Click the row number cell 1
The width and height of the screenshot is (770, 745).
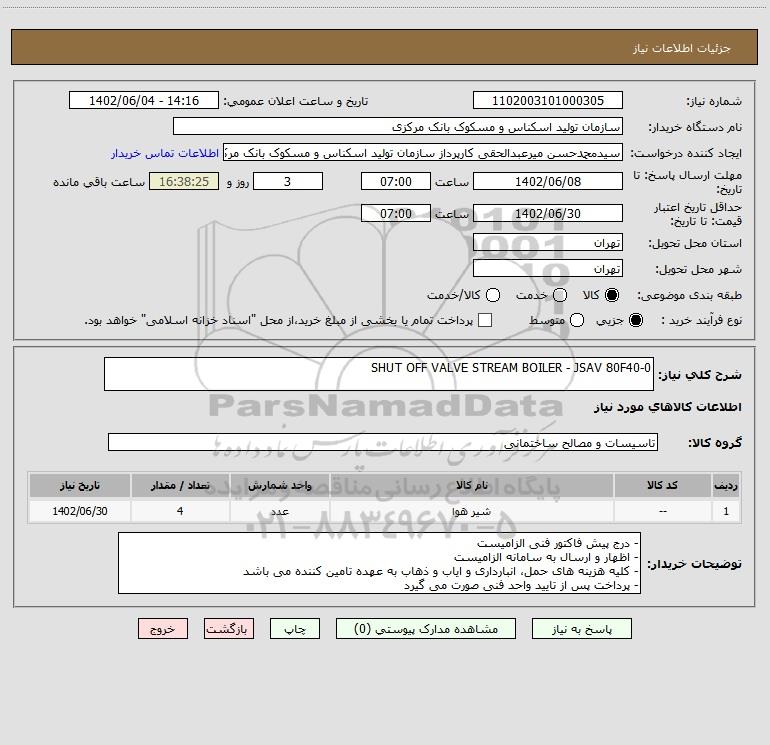pyautogui.click(x=726, y=511)
